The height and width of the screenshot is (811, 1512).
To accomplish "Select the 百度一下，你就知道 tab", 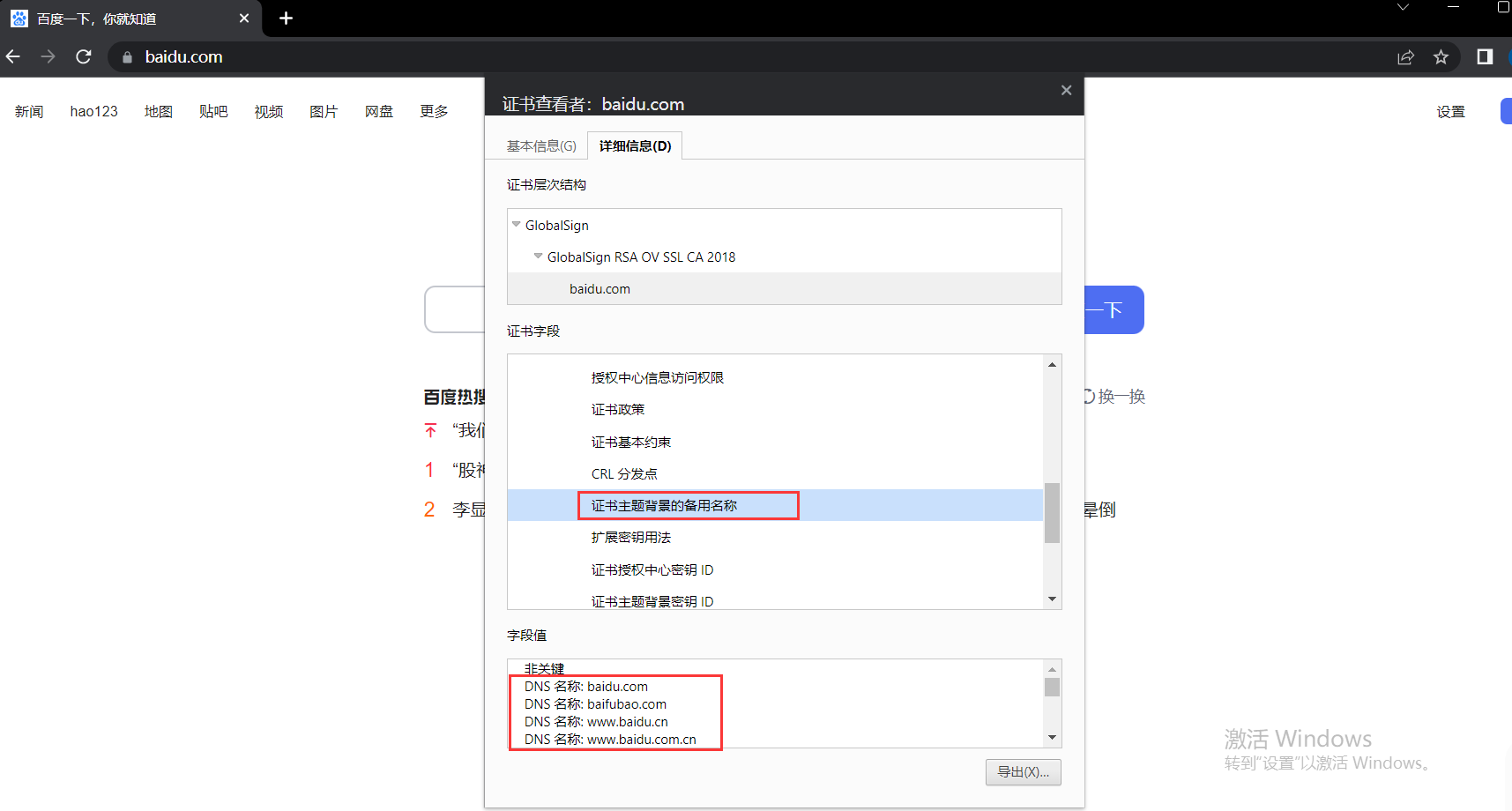I will pos(130,19).
